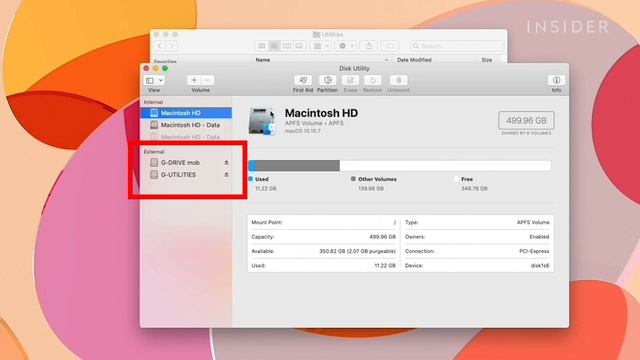Image resolution: width=640 pixels, height=360 pixels.
Task: Click the Finder Search field
Action: point(457,46)
